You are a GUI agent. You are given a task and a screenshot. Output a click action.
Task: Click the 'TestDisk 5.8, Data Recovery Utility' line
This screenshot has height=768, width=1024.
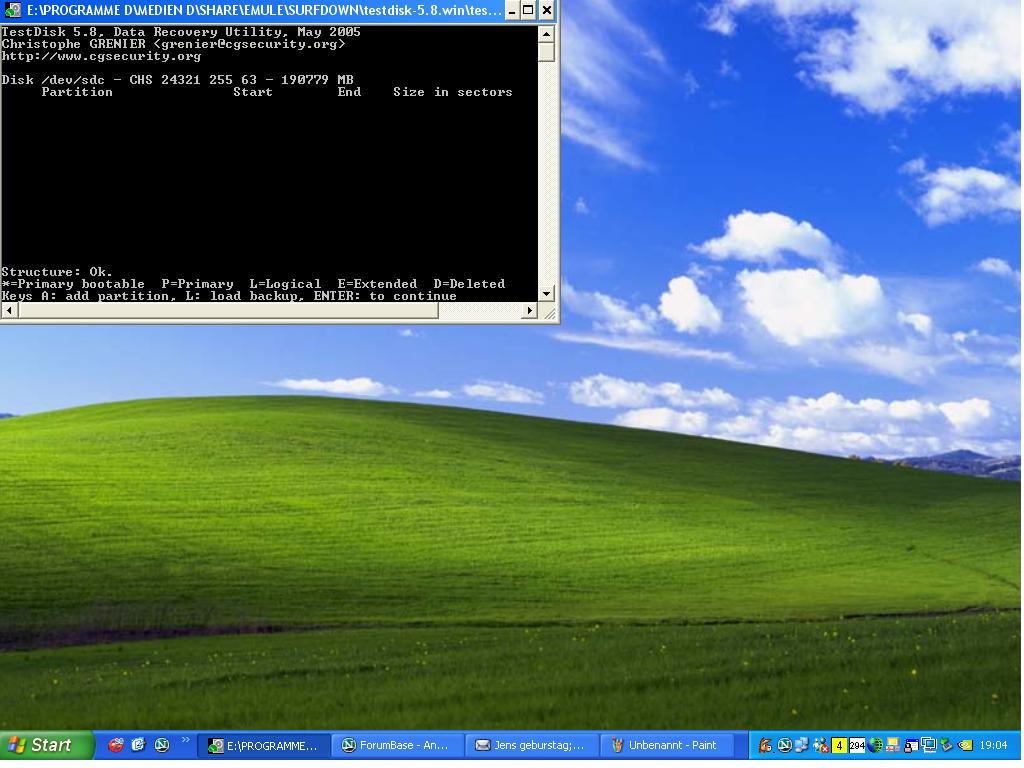[x=181, y=32]
